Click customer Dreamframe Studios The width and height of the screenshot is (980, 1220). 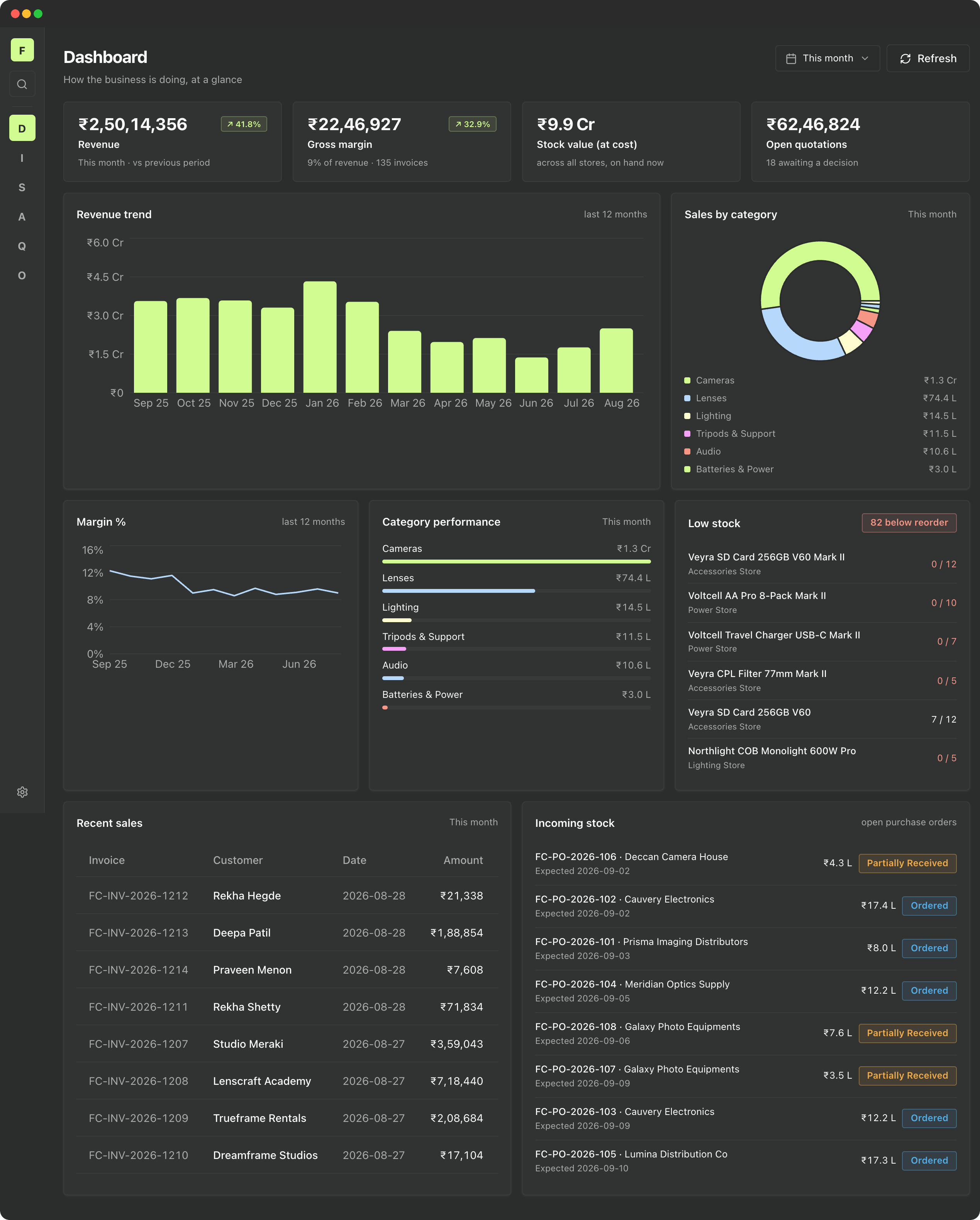[265, 1155]
